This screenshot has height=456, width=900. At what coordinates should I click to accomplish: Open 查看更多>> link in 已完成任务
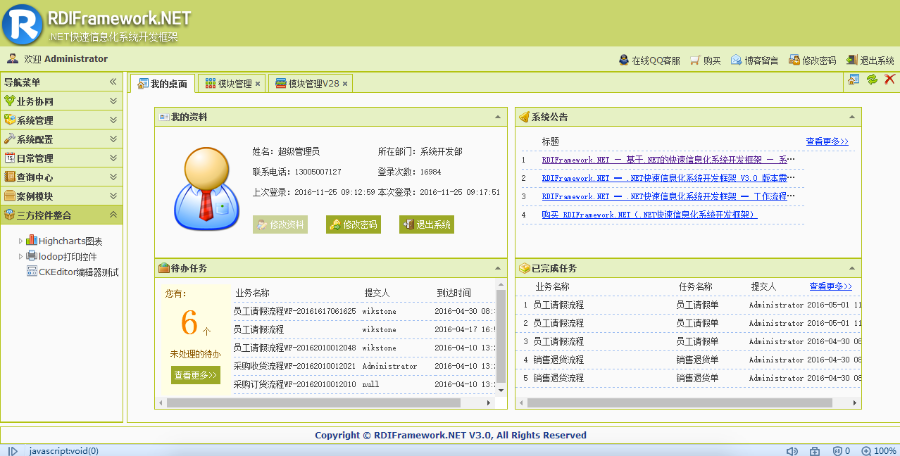(831, 286)
